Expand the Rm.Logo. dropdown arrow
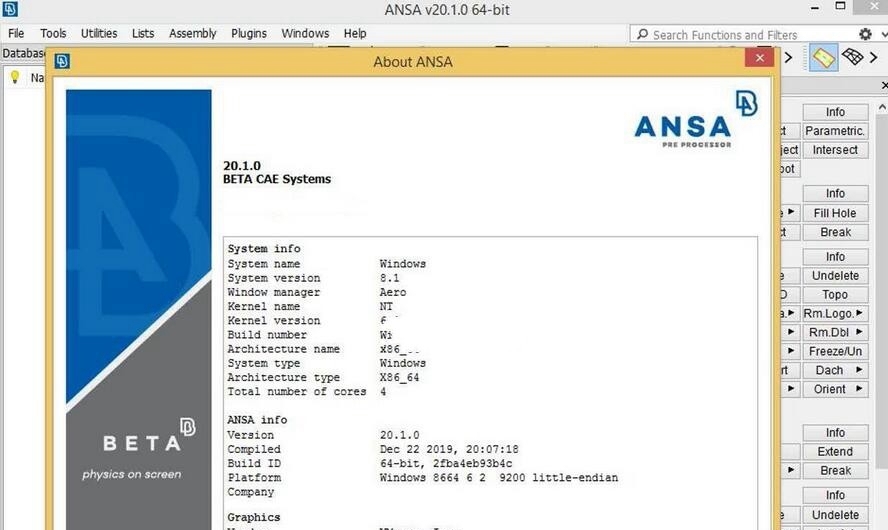This screenshot has width=888, height=530. pos(860,313)
